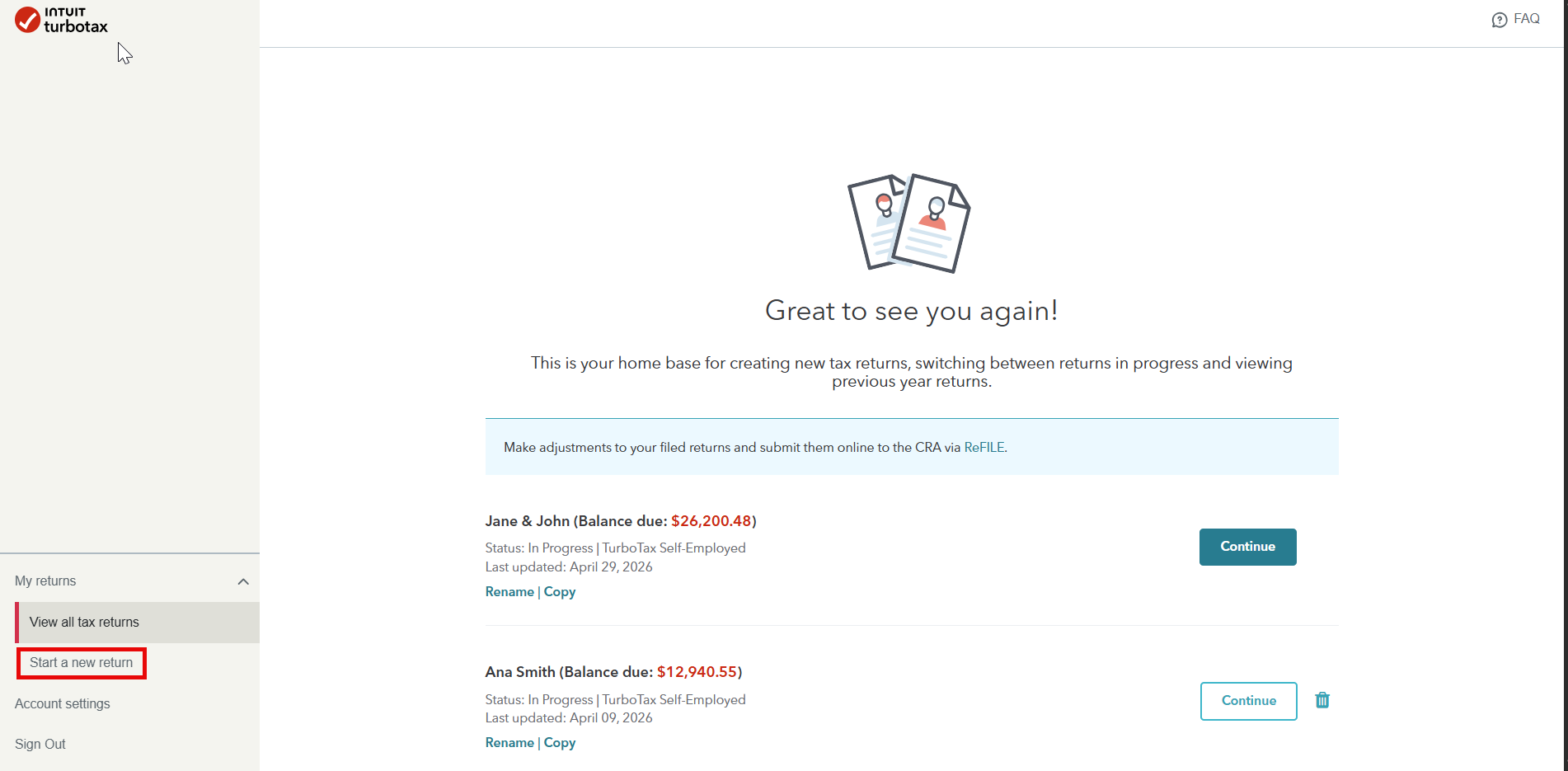Click 'Last updated: April 09, 2026' text
Screen dimensions: 1568x771
[x=569, y=718]
